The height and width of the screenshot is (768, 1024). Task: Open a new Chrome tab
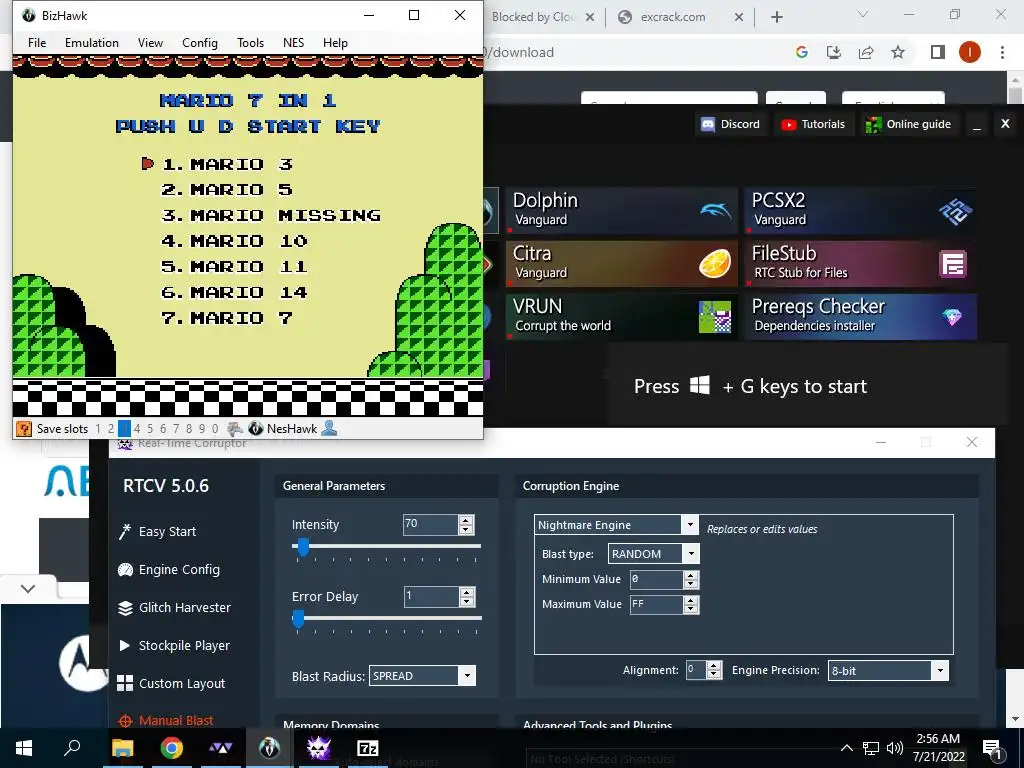tap(776, 17)
